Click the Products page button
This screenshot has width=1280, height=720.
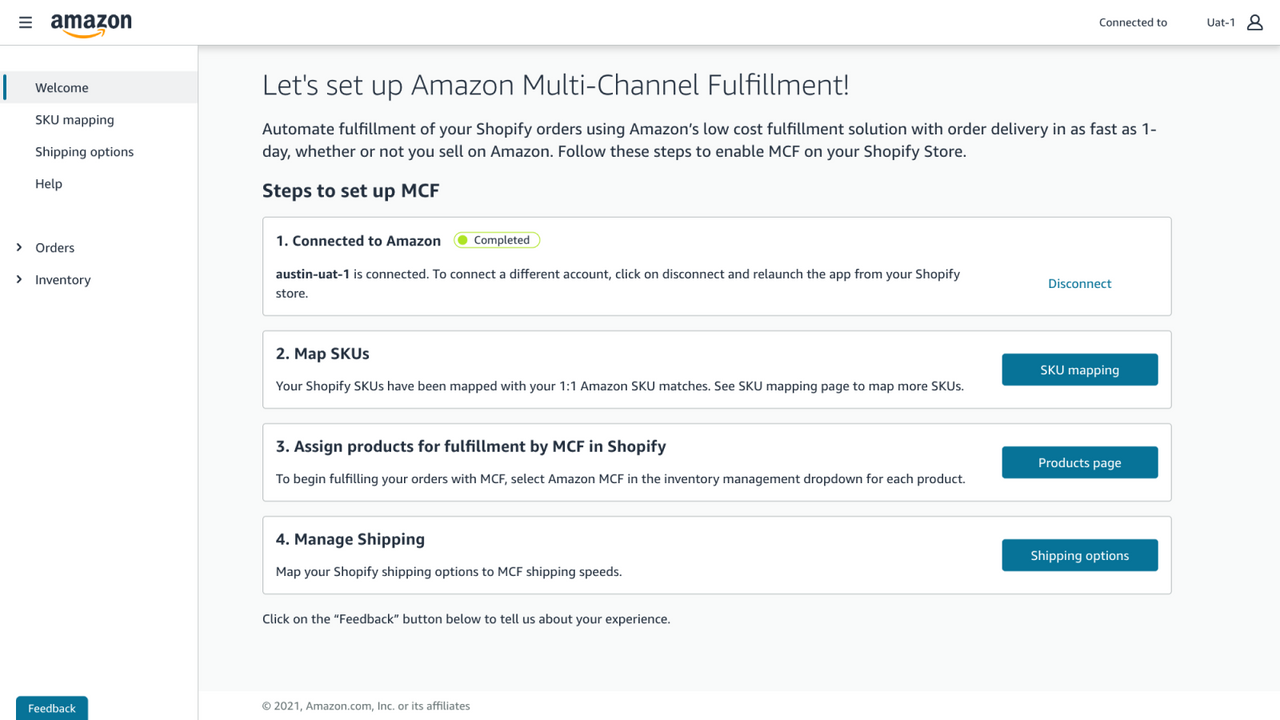point(1079,462)
